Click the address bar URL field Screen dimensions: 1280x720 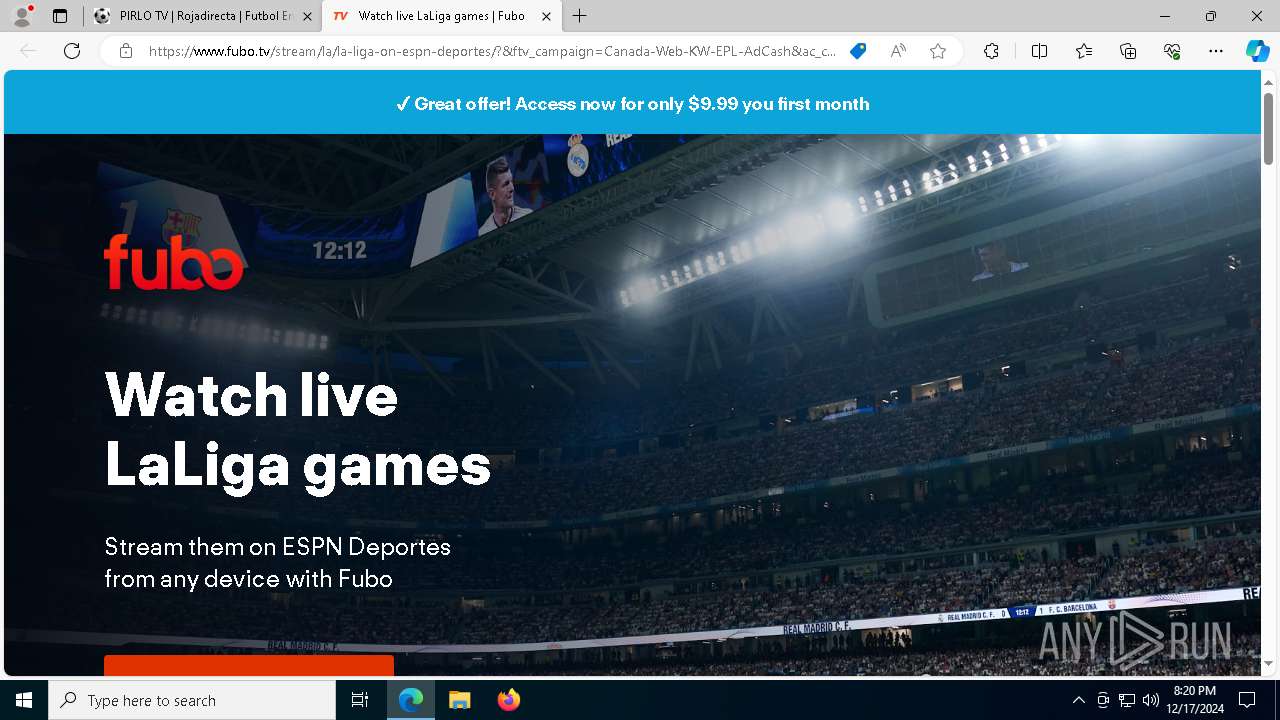pos(492,51)
